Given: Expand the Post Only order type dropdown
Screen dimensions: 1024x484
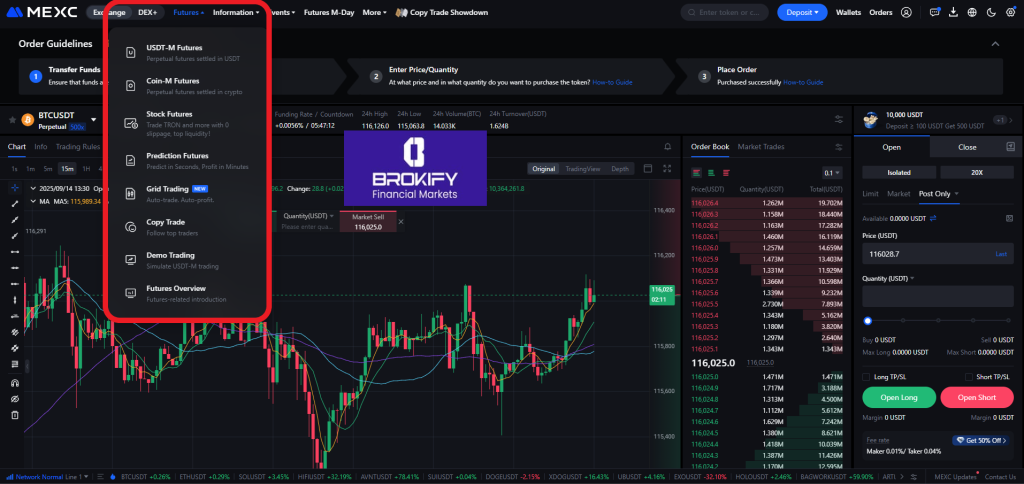Looking at the screenshot, I should (940, 193).
